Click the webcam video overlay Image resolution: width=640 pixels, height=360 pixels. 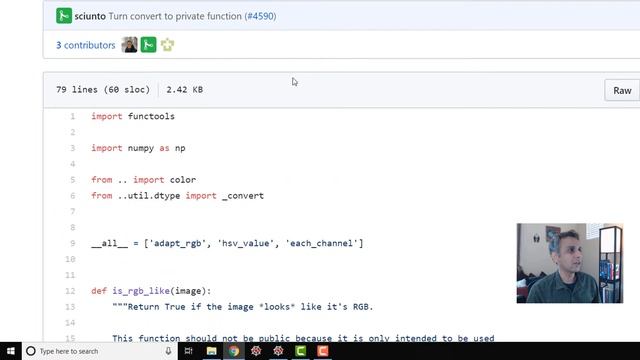pos(570,263)
